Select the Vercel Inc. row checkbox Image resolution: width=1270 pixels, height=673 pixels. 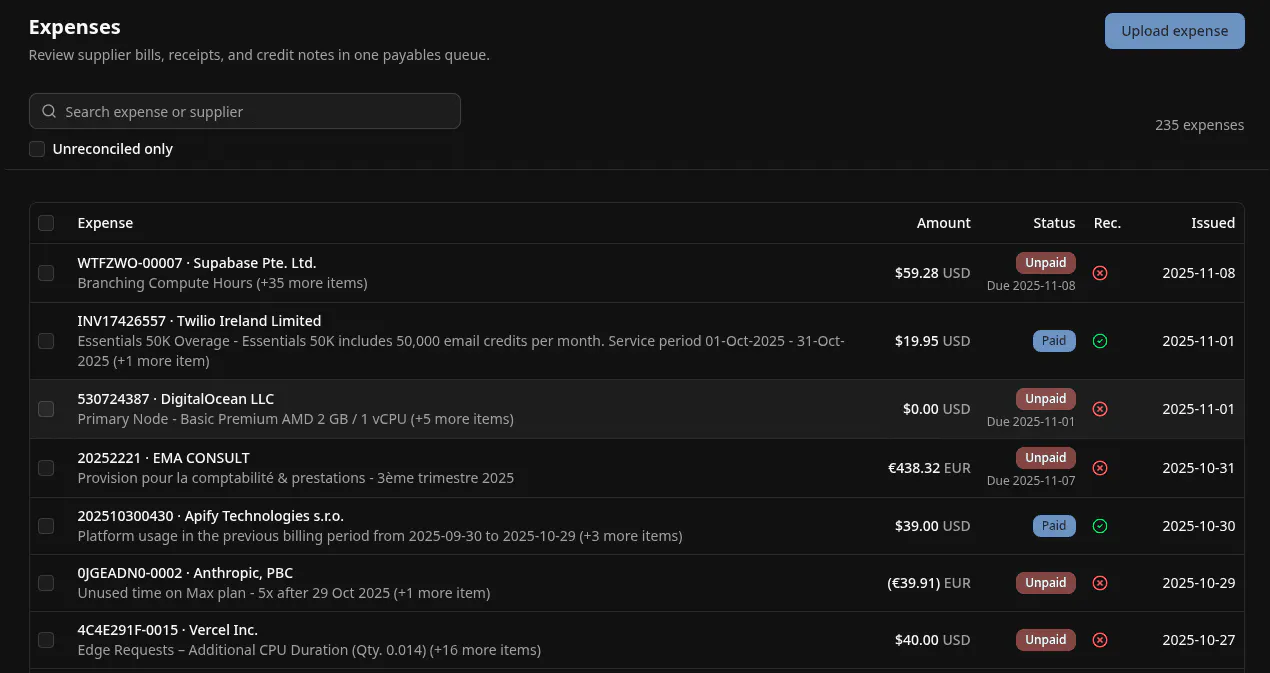pyautogui.click(x=46, y=640)
